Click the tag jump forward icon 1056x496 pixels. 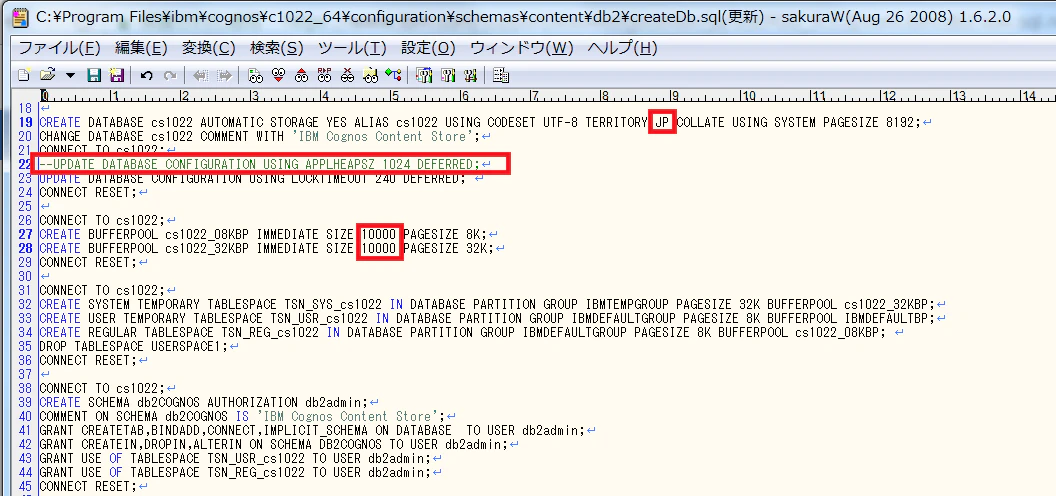pyautogui.click(x=224, y=75)
